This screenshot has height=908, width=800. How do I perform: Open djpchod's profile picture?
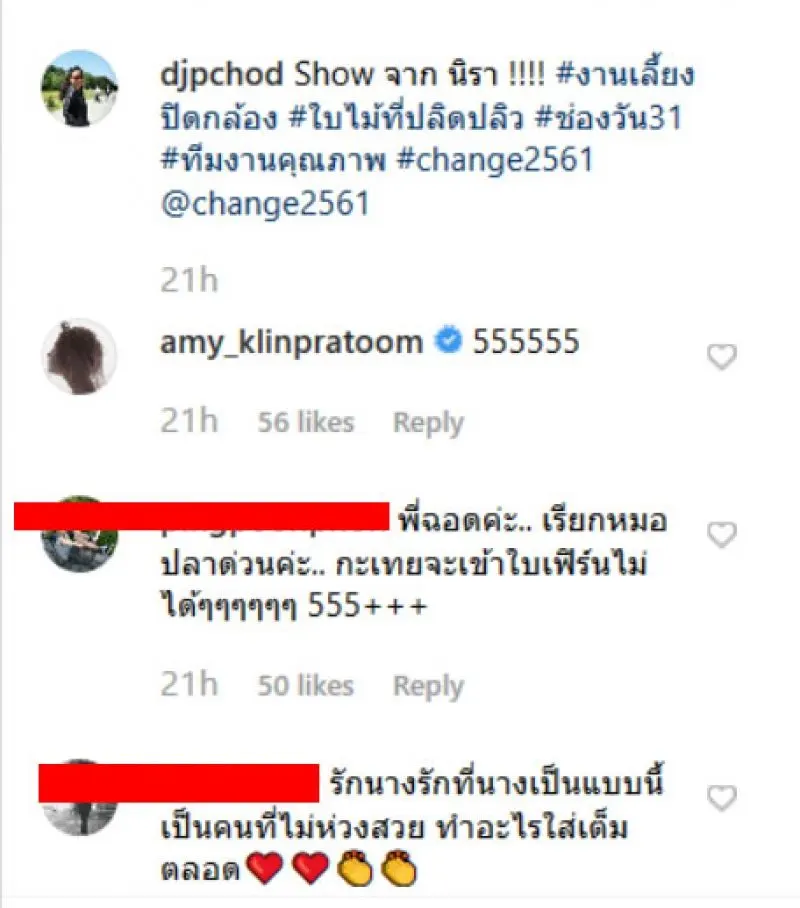80,89
